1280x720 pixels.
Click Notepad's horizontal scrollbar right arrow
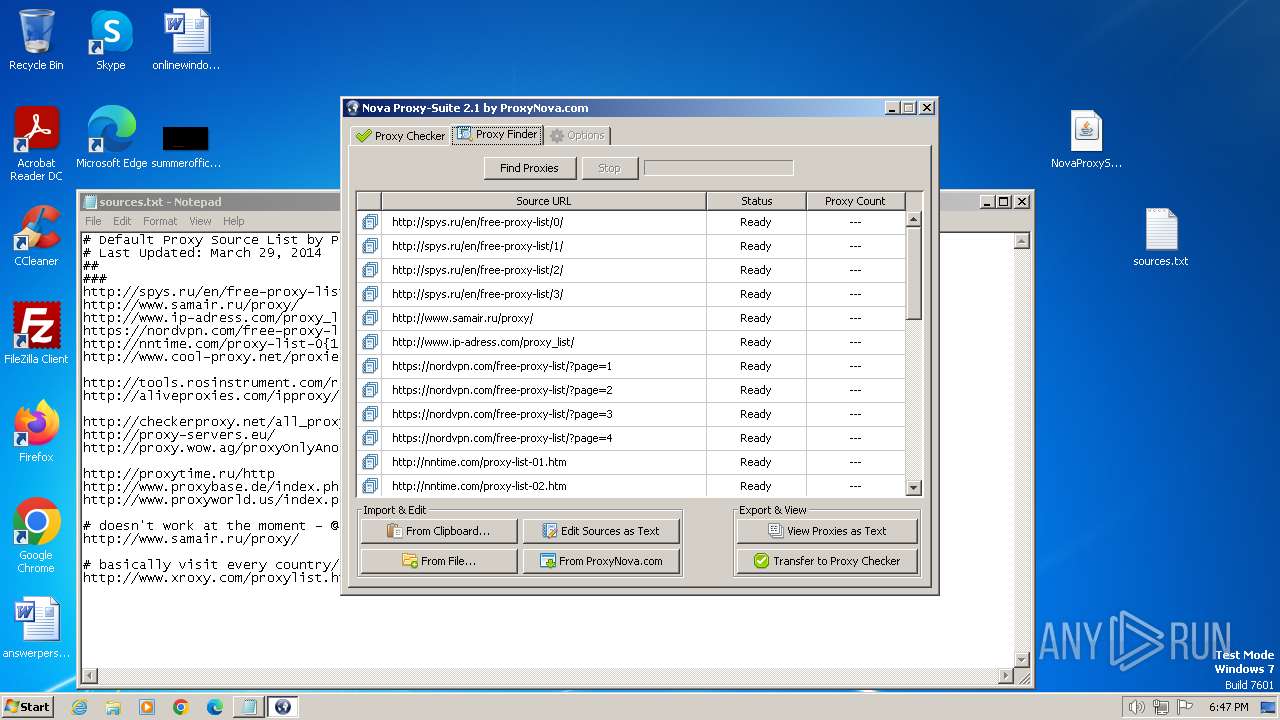tap(1006, 676)
